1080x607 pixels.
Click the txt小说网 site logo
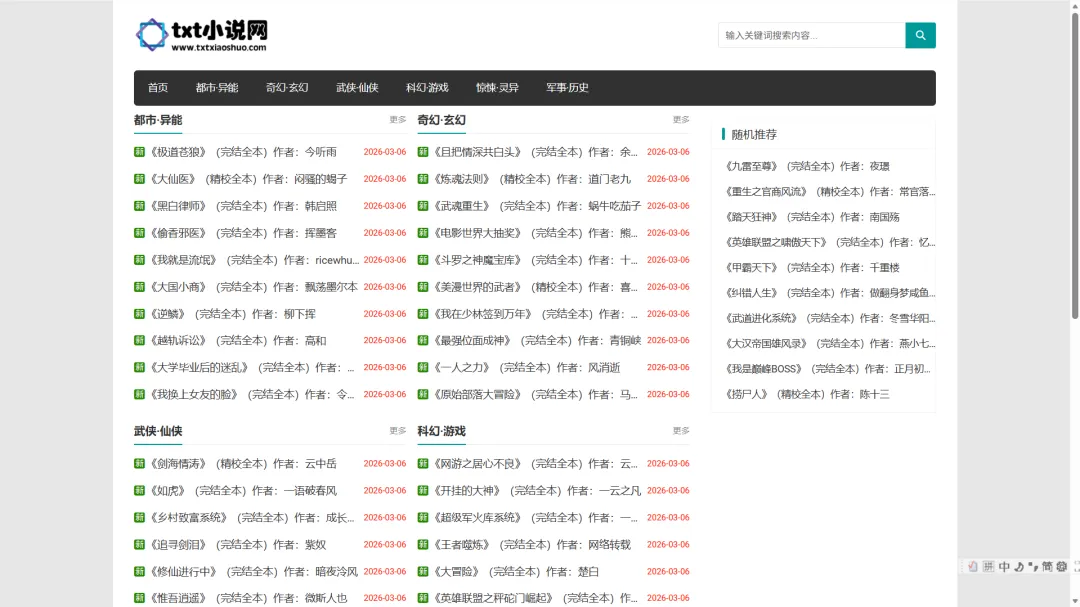coord(202,35)
